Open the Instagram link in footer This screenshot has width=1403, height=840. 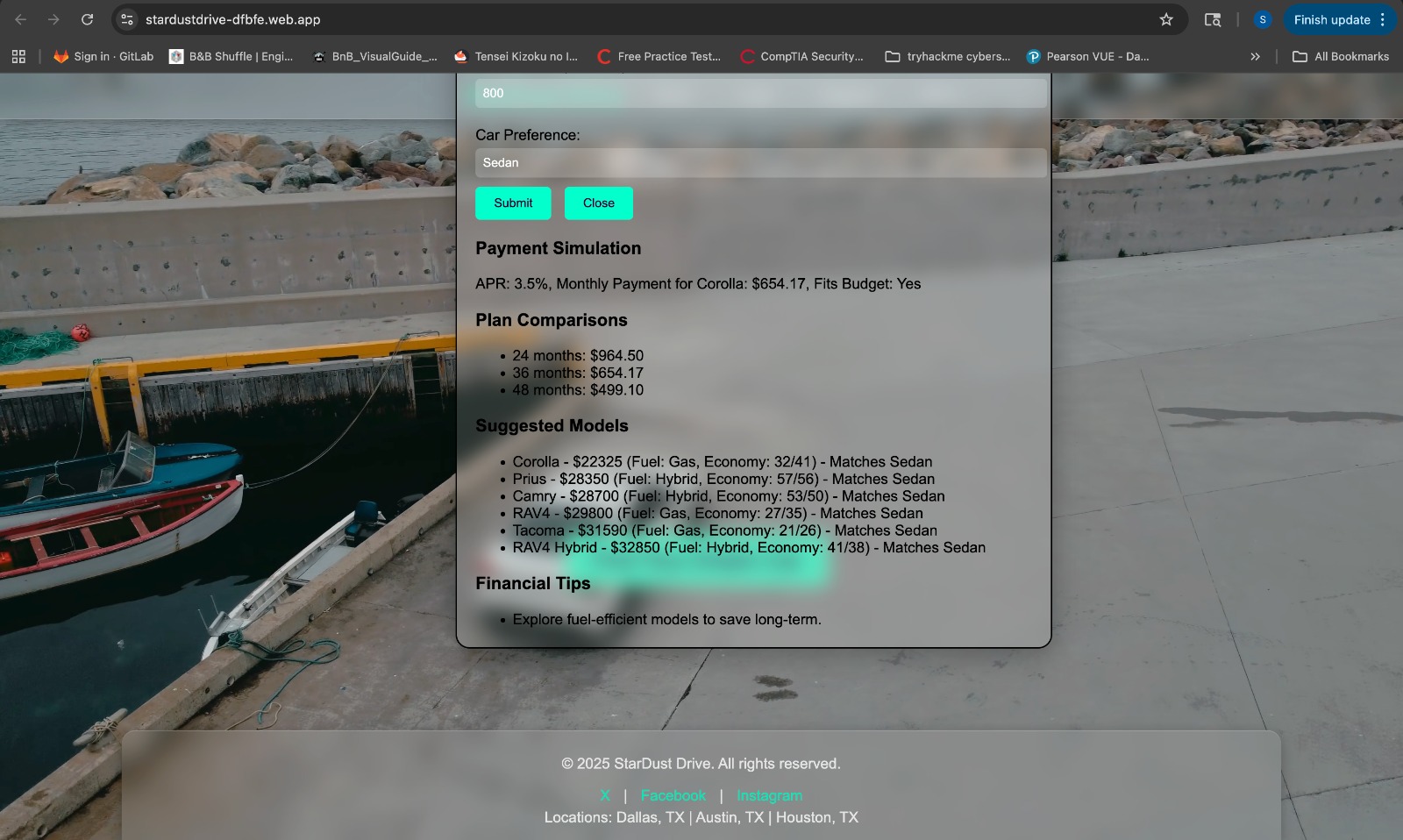click(x=769, y=796)
